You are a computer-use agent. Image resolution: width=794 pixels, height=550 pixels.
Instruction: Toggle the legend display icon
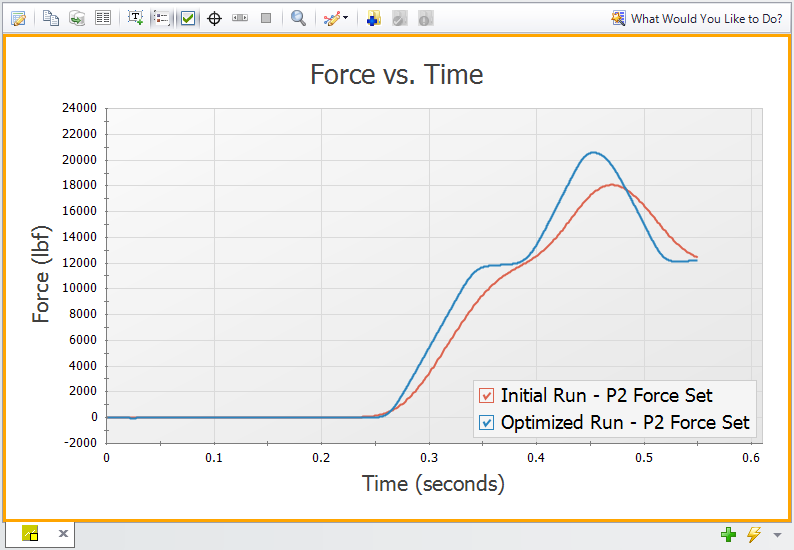(162, 19)
